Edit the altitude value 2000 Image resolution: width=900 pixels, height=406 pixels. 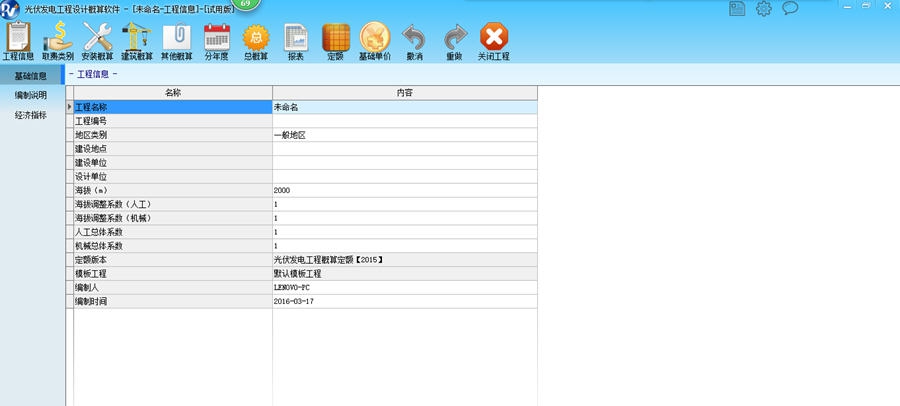405,190
